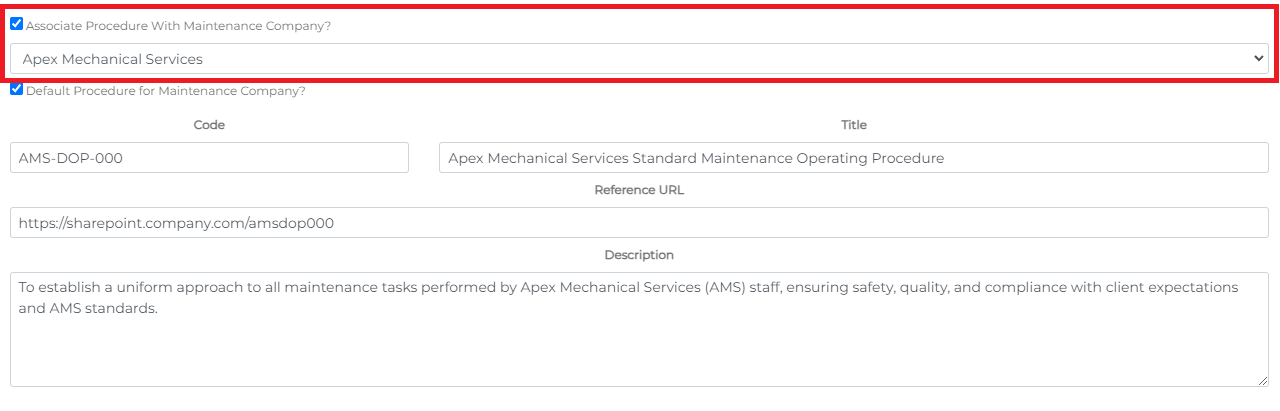Place cursor after 'and AMS standards.' in Description
Image resolution: width=1280 pixels, height=411 pixels.
point(161,309)
